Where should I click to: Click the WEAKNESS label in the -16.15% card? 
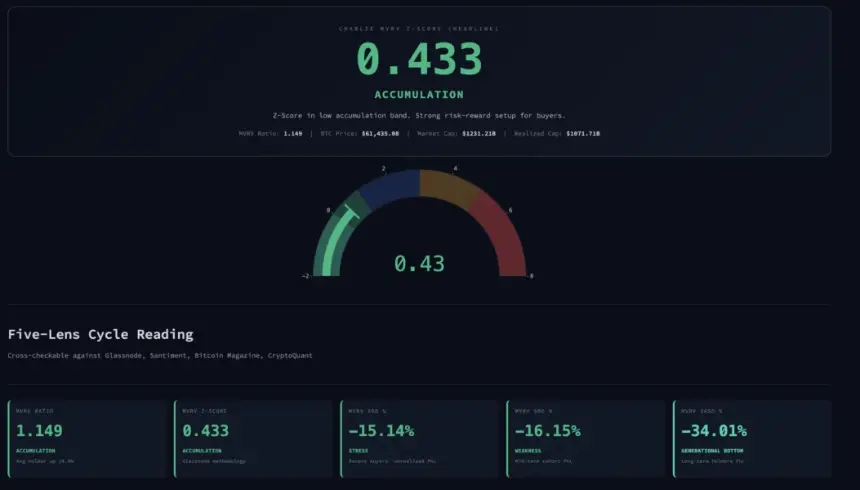(528, 451)
